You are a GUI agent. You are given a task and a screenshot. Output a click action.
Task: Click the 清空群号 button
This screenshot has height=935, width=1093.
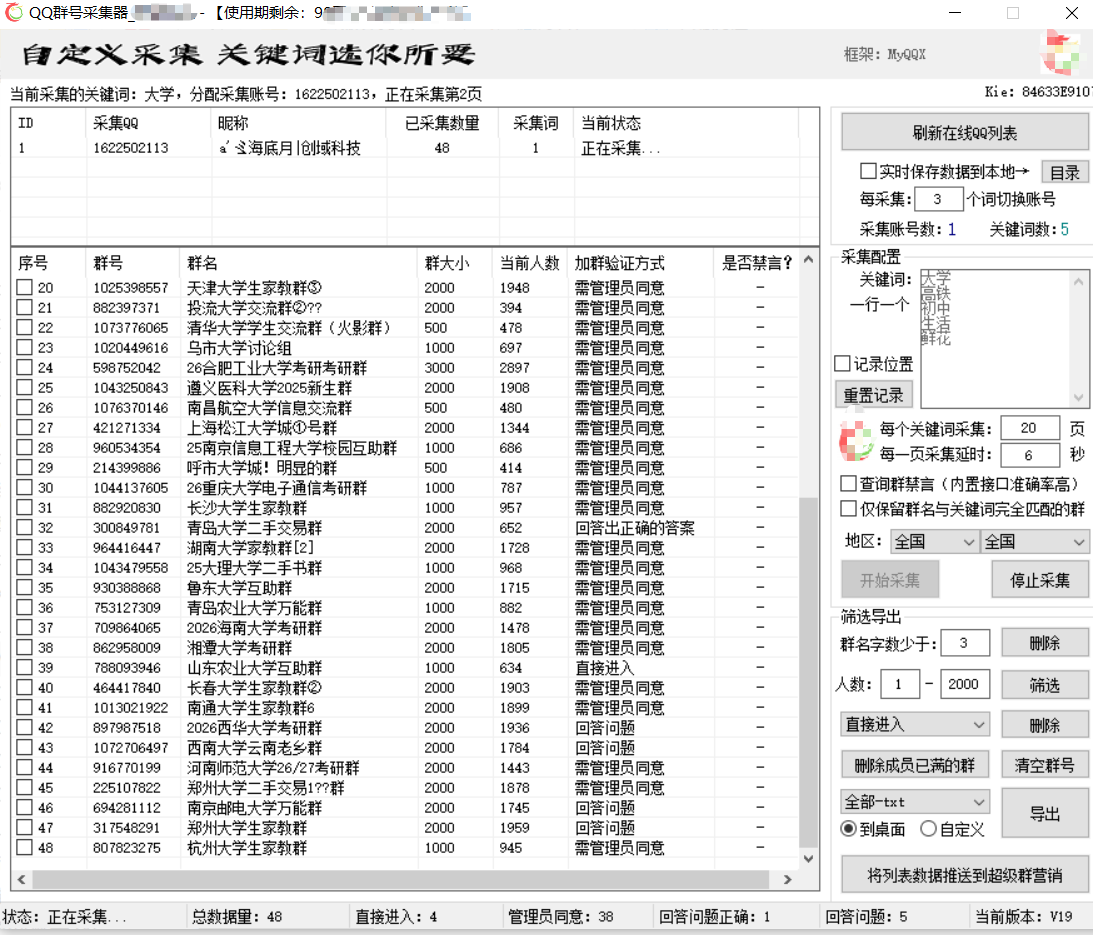[x=1044, y=765]
